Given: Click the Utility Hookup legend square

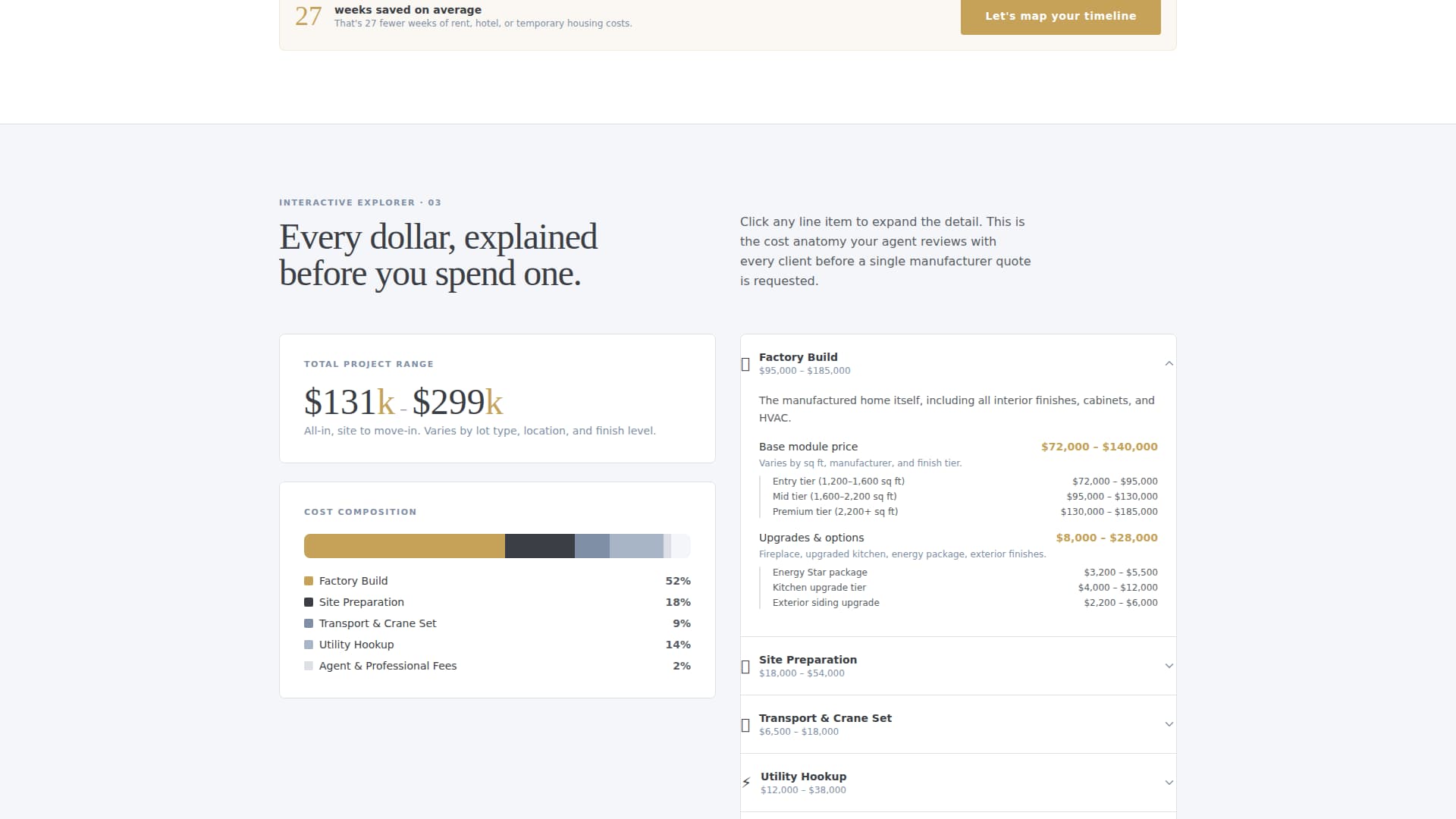Looking at the screenshot, I should point(308,645).
